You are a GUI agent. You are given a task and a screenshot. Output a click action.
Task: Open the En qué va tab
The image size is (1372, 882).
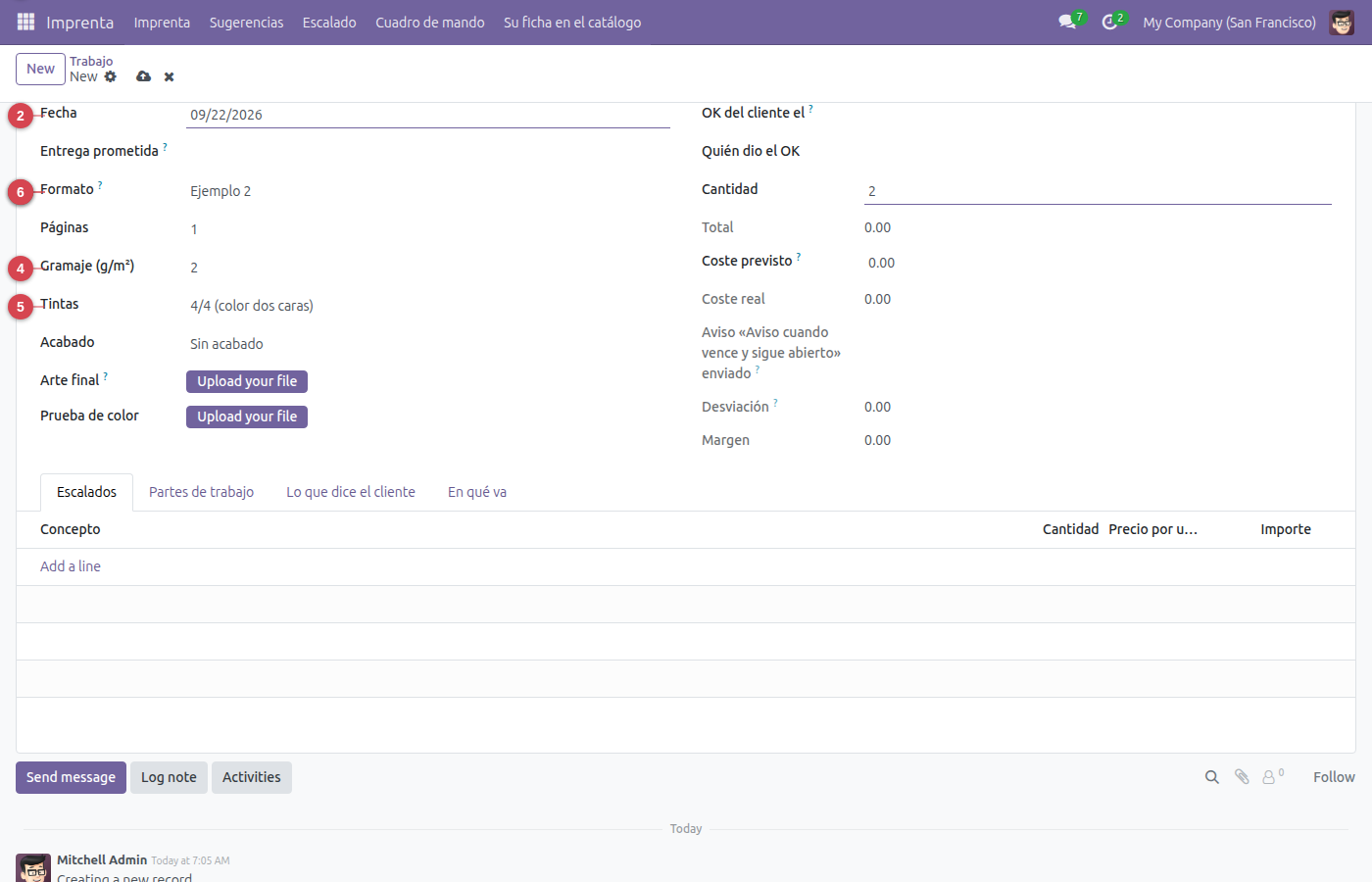point(477,492)
